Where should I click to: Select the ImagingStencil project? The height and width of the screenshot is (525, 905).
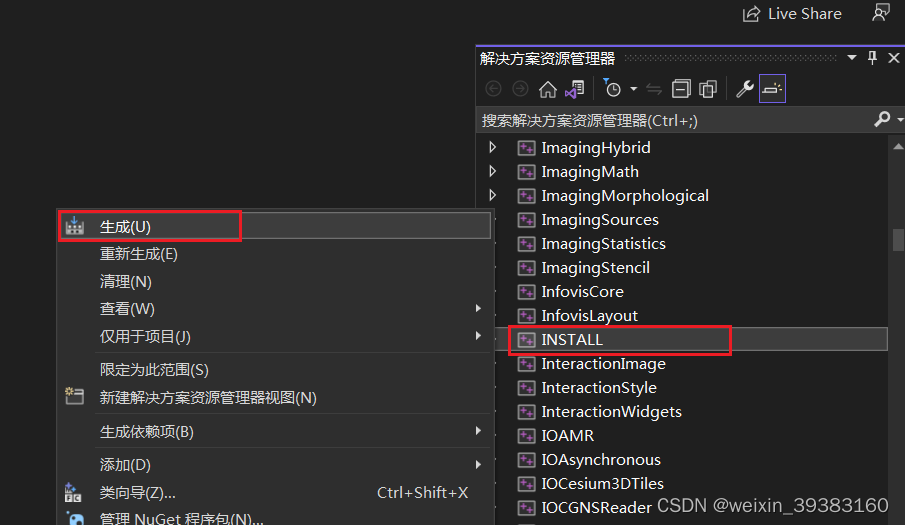coord(595,268)
